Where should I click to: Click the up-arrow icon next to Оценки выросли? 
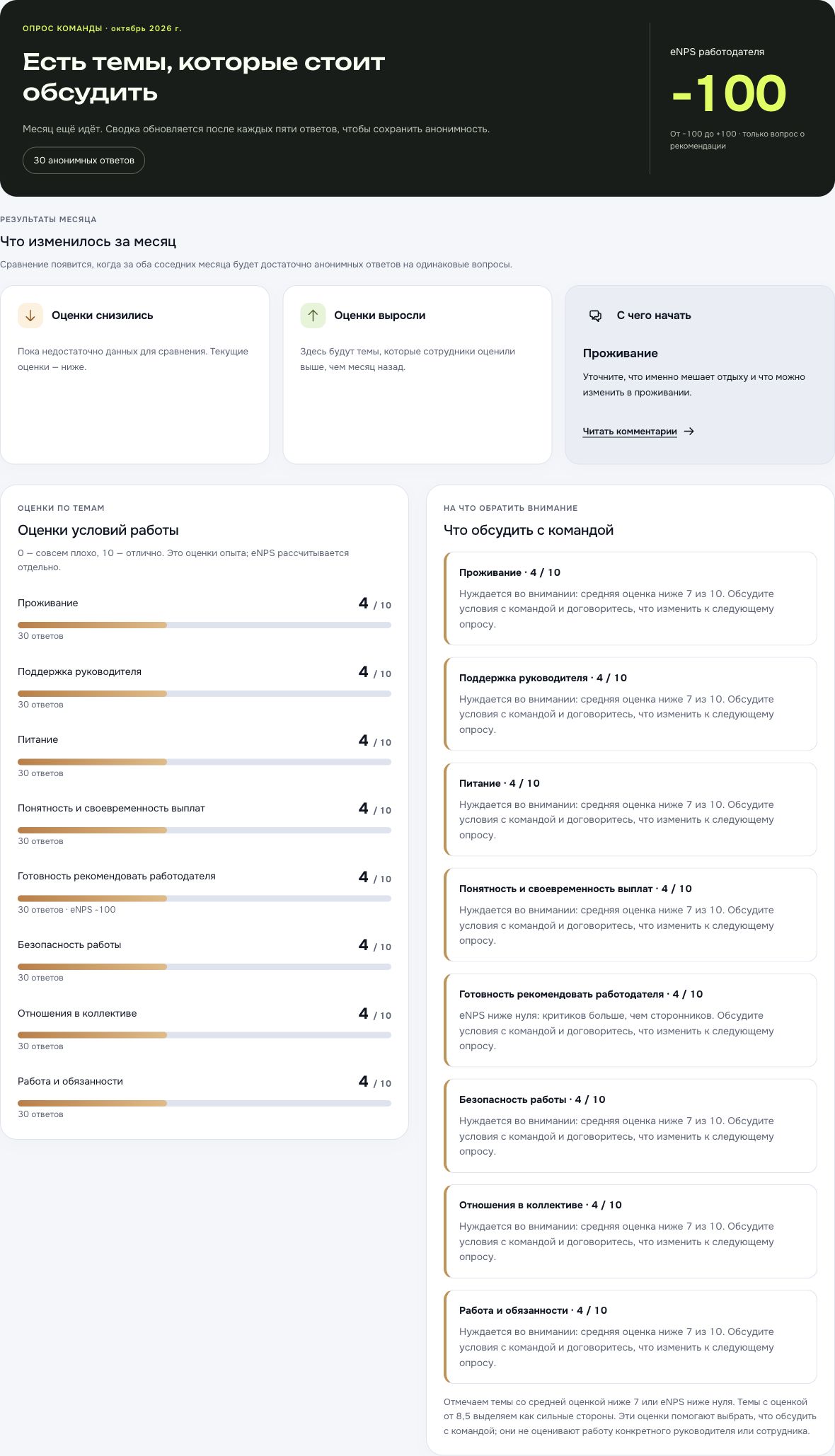click(x=313, y=316)
